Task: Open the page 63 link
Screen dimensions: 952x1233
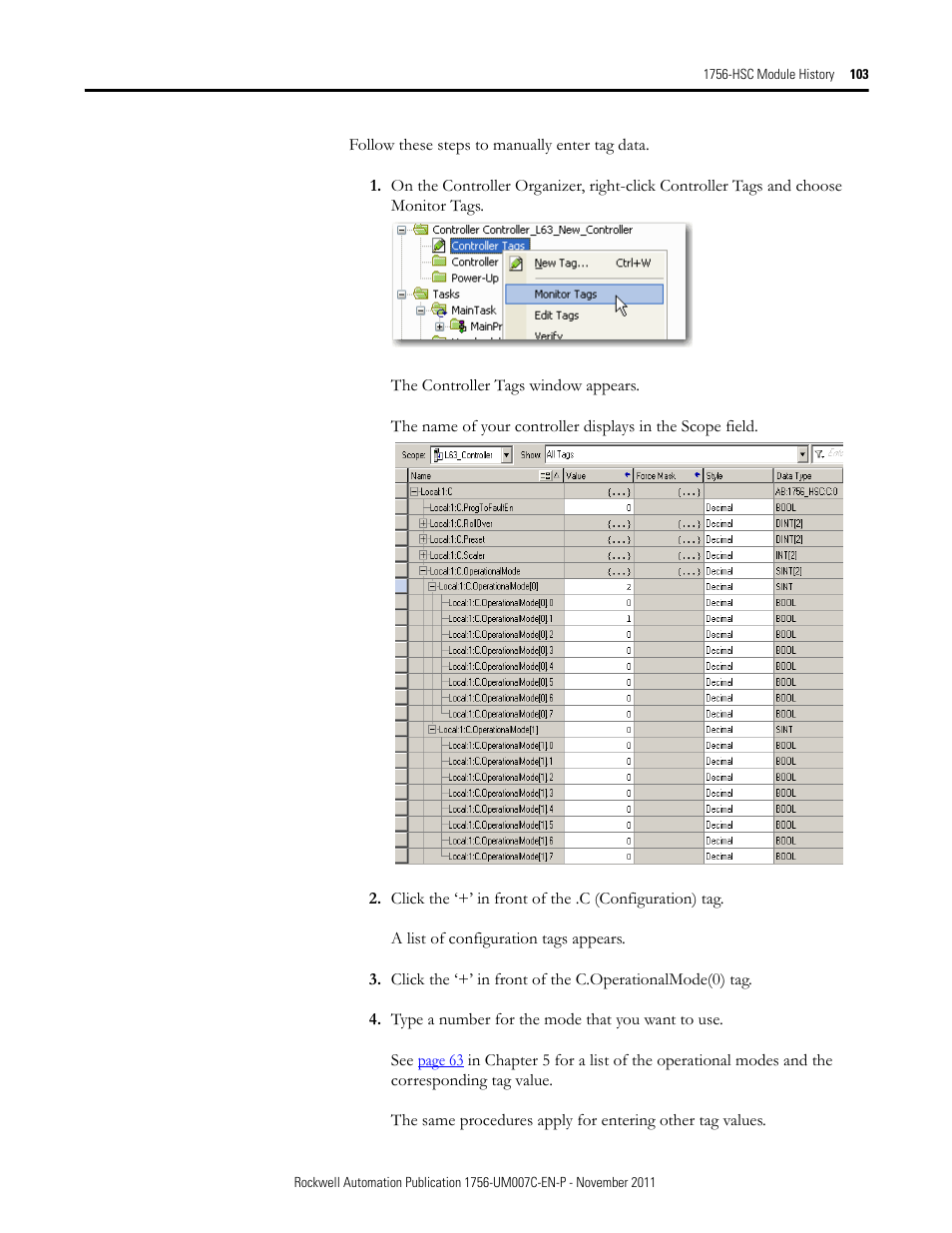Action: point(440,1060)
